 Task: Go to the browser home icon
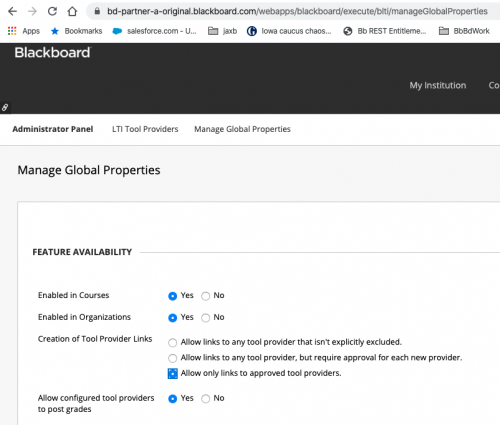point(72,11)
